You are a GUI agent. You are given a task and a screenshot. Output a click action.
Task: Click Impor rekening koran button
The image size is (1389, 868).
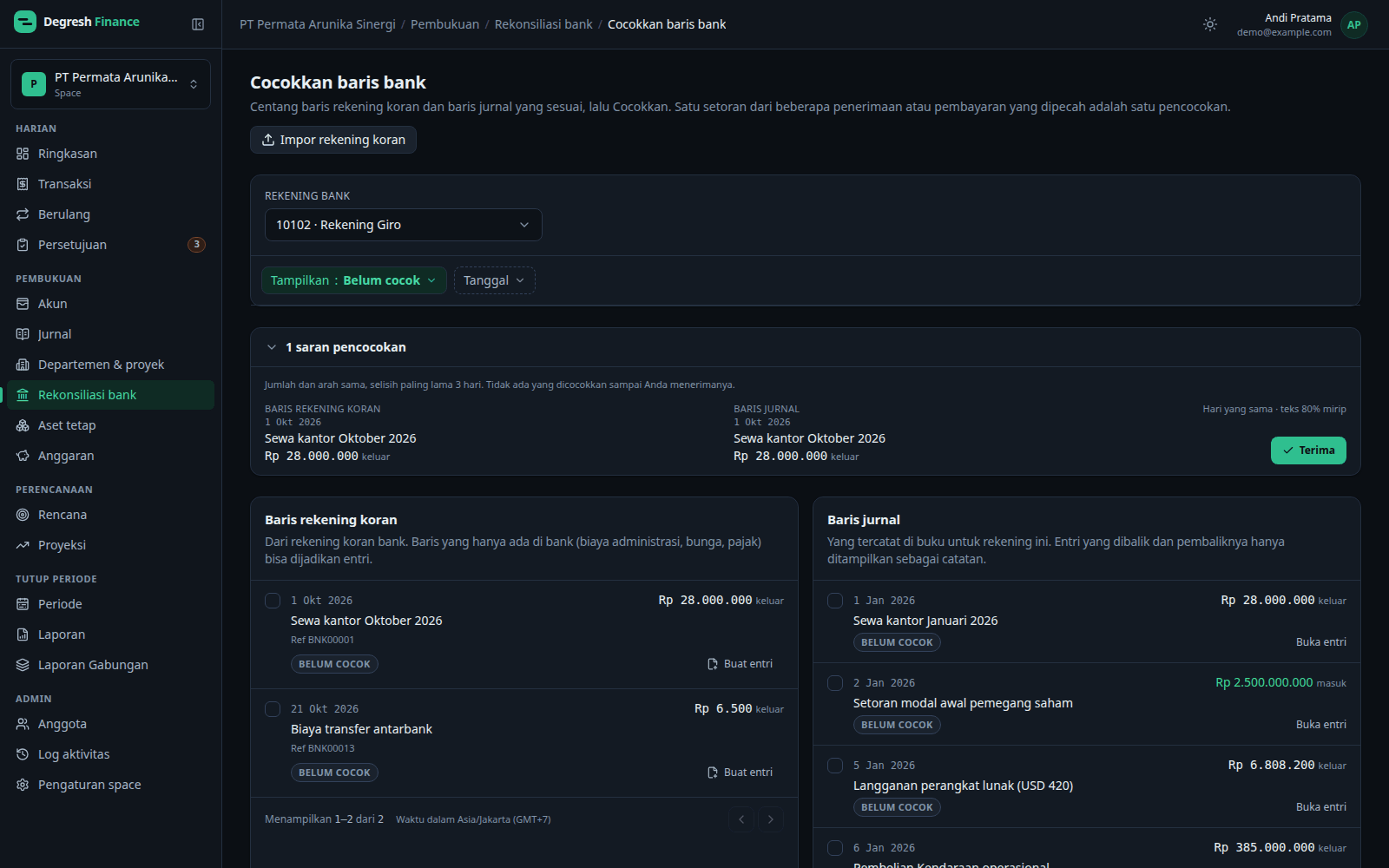coord(333,140)
